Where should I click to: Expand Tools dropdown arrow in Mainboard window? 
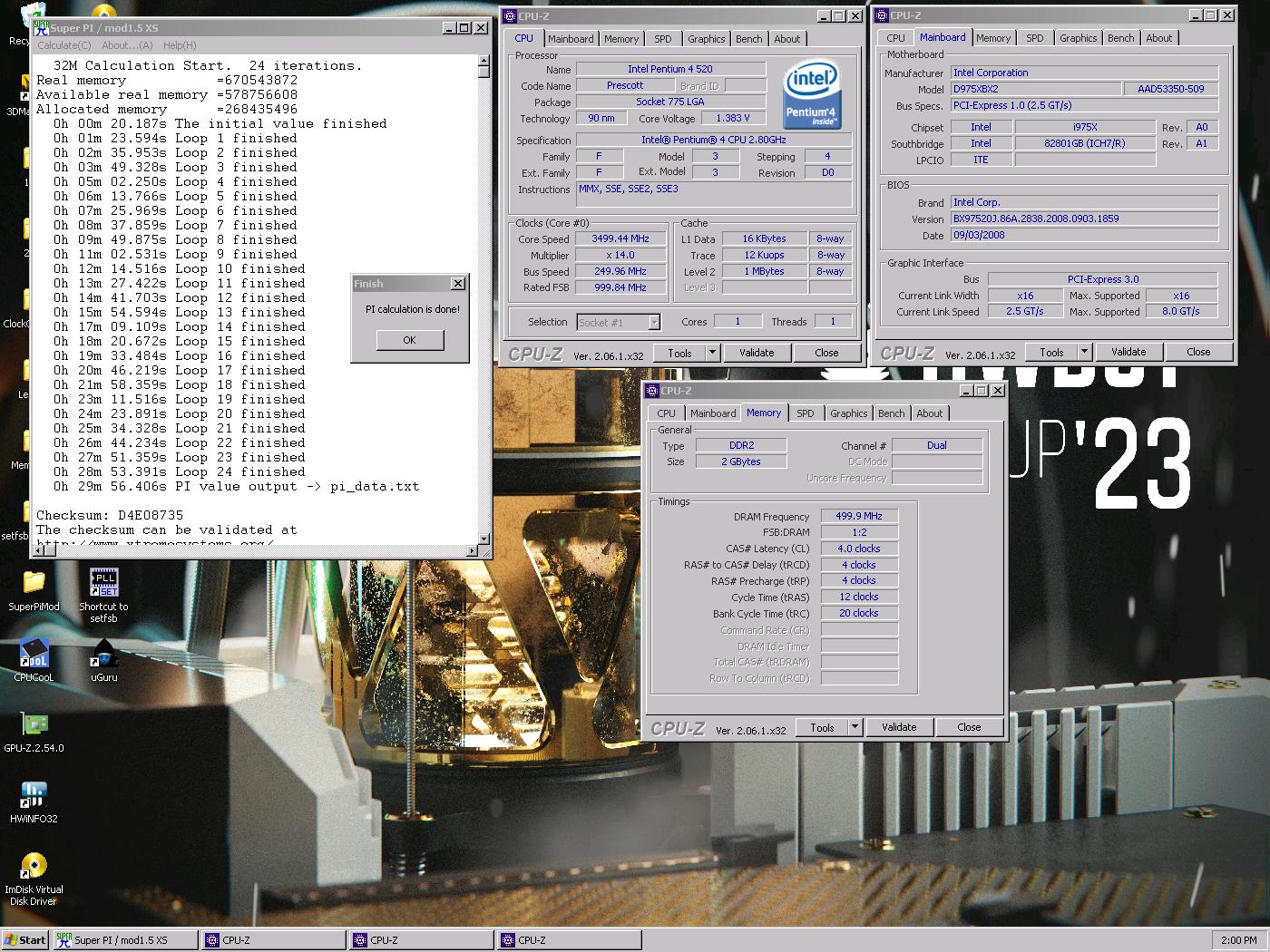1084,352
